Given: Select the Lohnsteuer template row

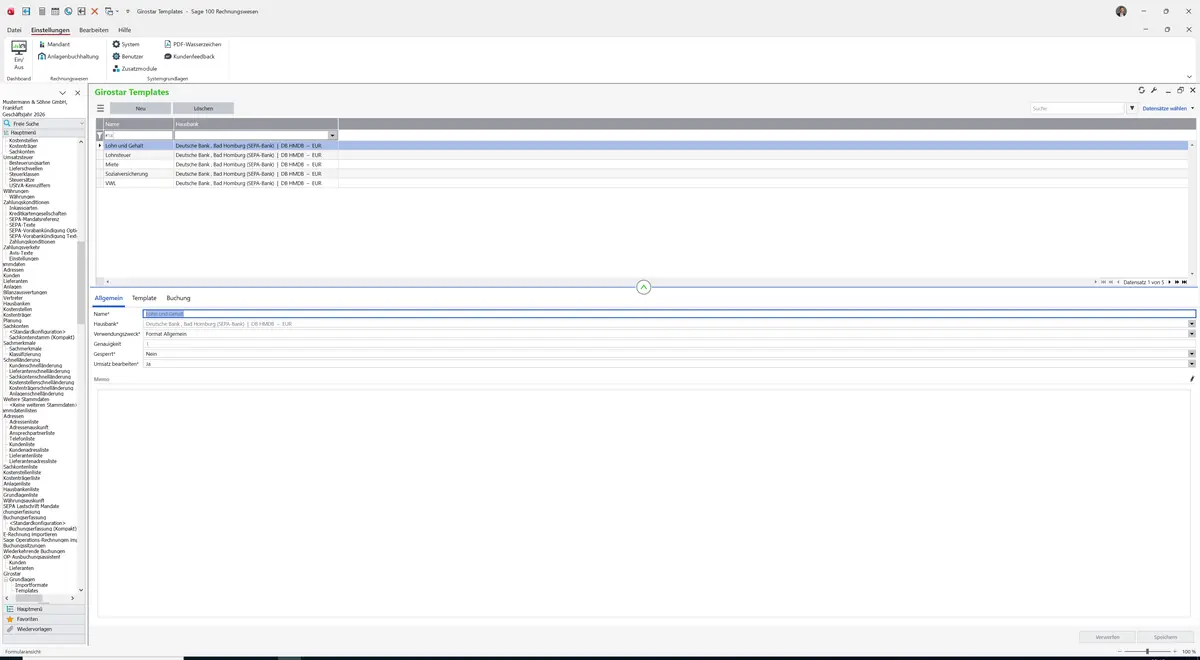Looking at the screenshot, I should (x=643, y=155).
